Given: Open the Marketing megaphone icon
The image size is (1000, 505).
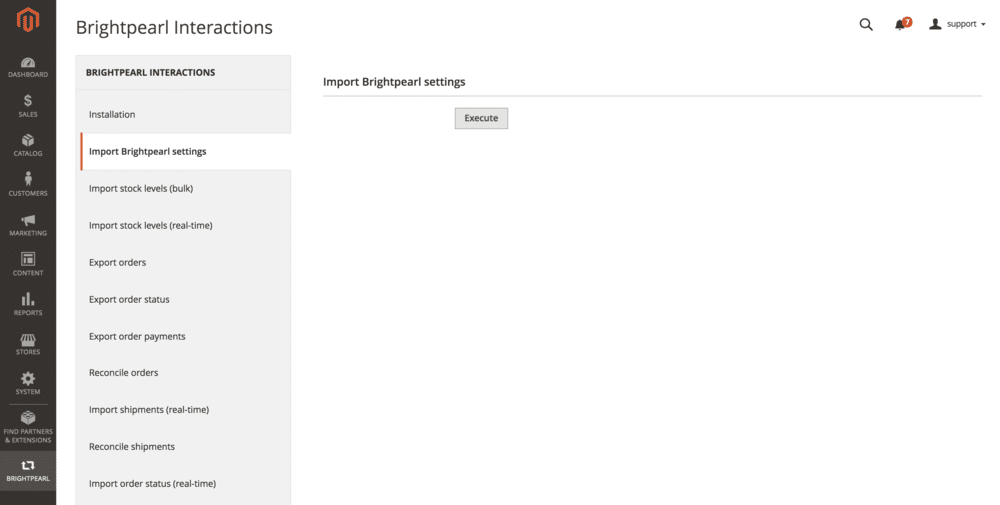Looking at the screenshot, I should [28, 220].
